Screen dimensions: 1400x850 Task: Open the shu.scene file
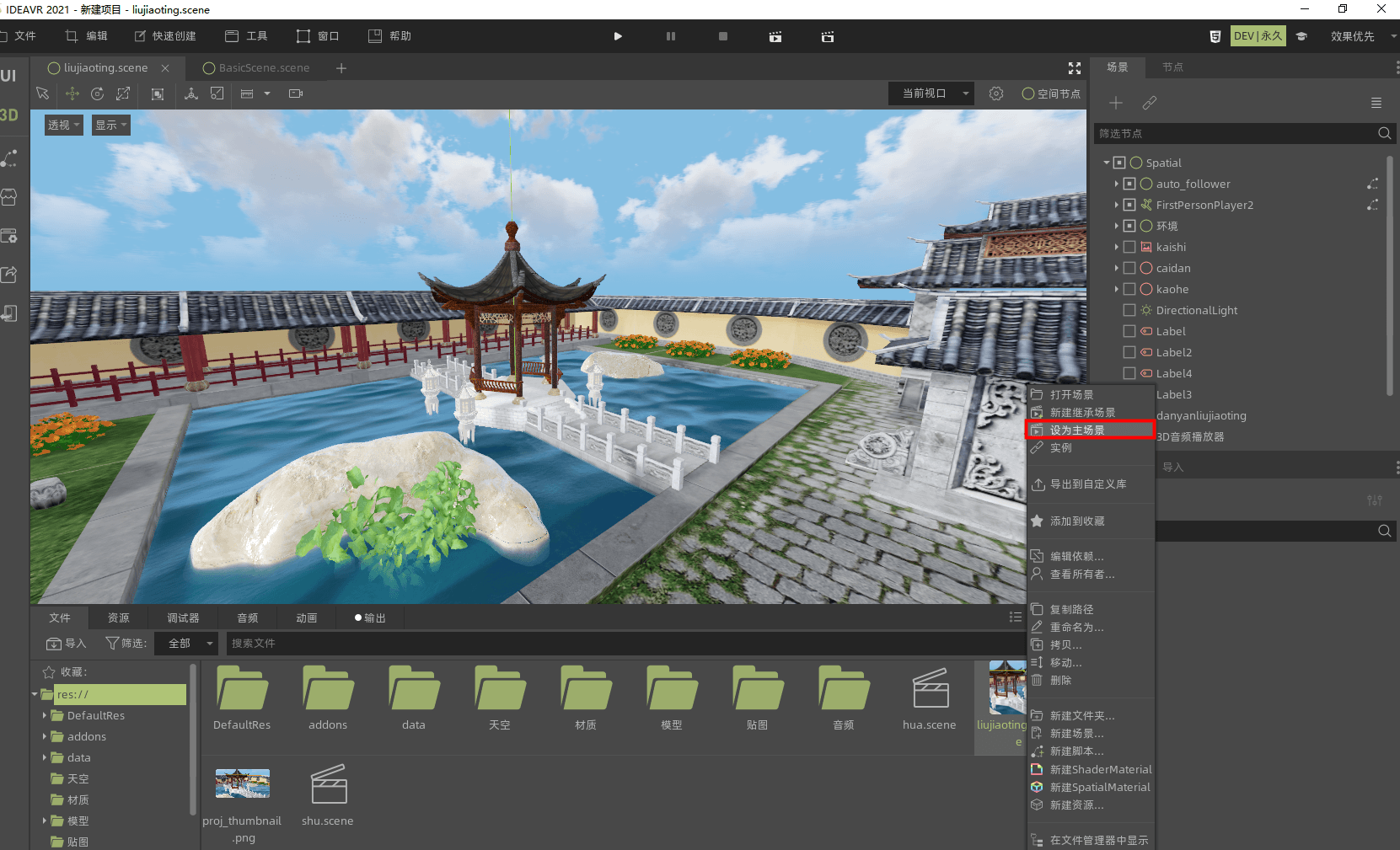coord(328,795)
